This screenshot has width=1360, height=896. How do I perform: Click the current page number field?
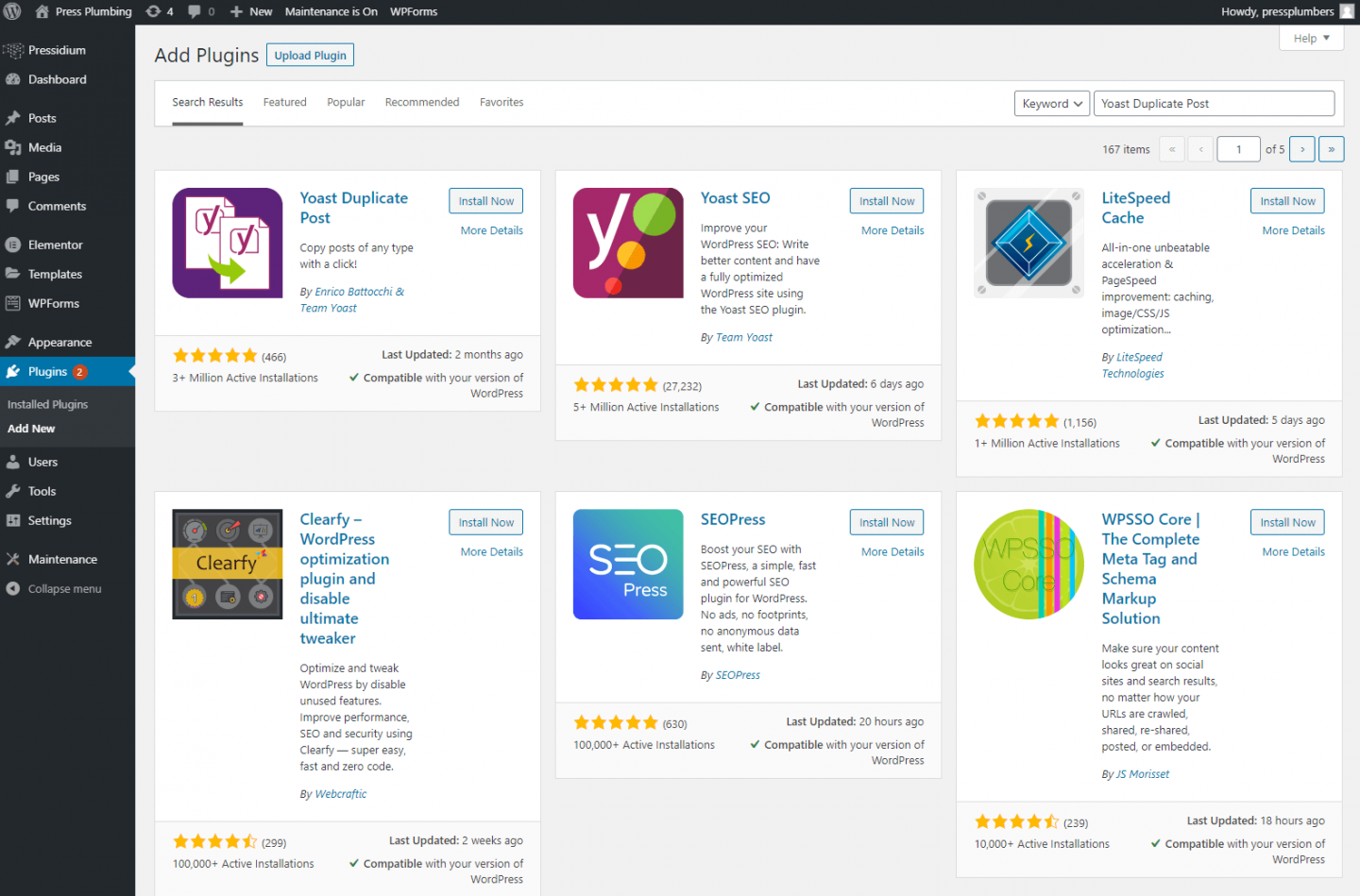click(1239, 149)
